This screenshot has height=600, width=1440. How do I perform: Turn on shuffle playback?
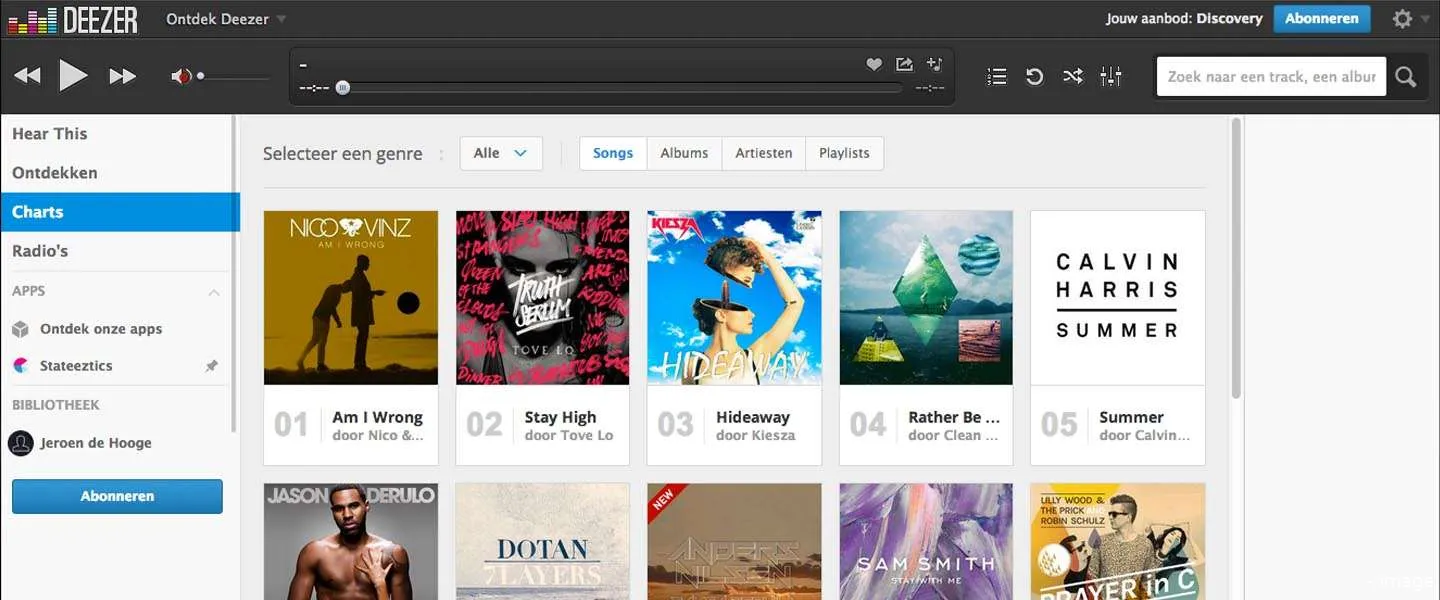(x=1072, y=75)
